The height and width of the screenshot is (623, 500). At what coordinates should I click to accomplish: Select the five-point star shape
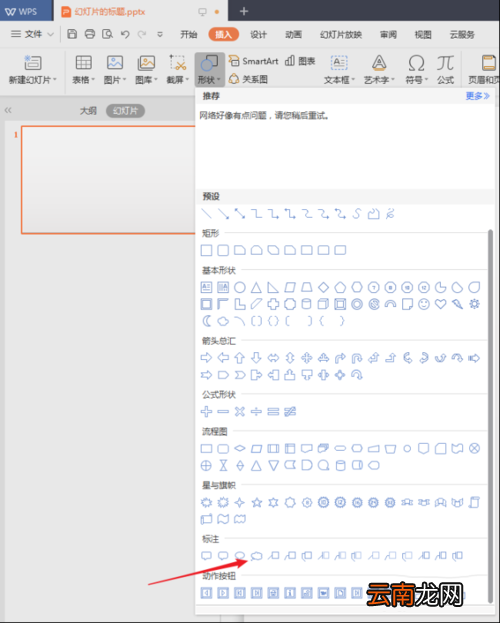point(257,502)
